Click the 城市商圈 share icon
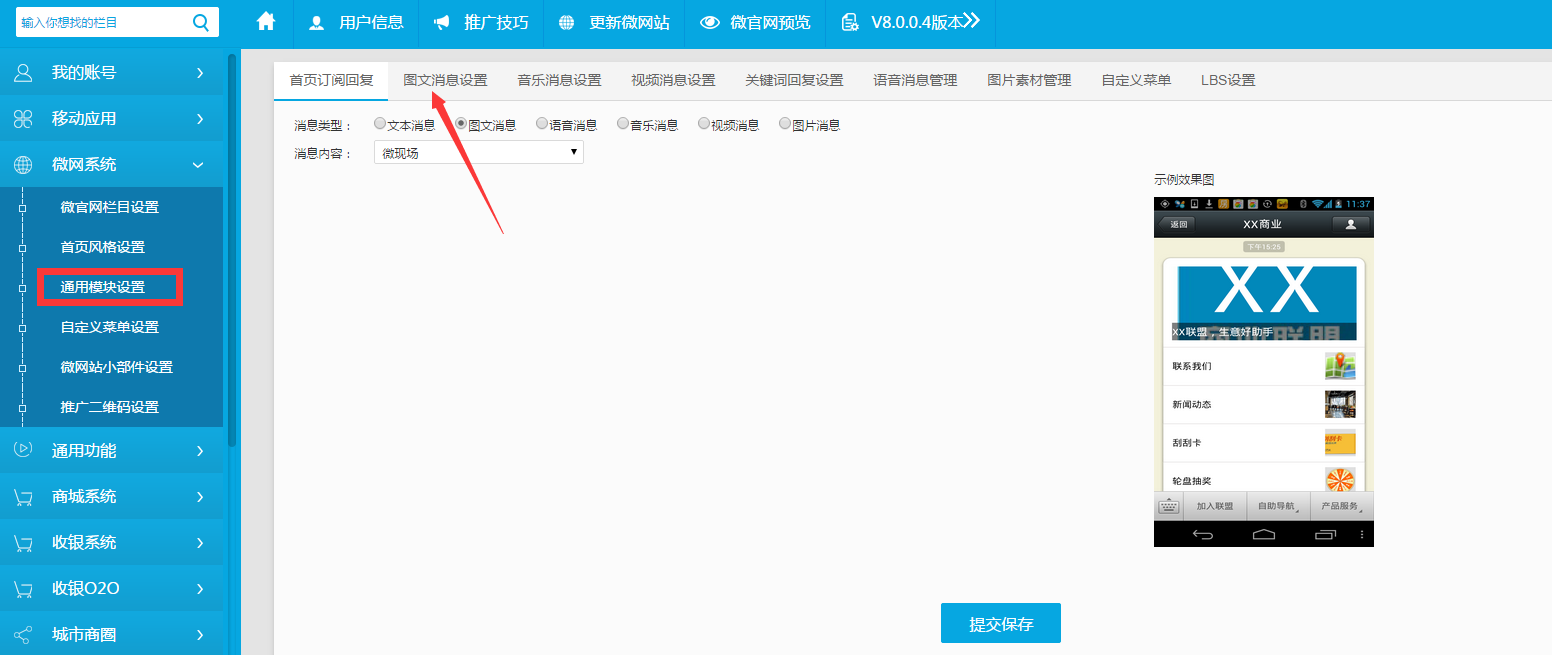1552x655 pixels. click(x=23, y=635)
